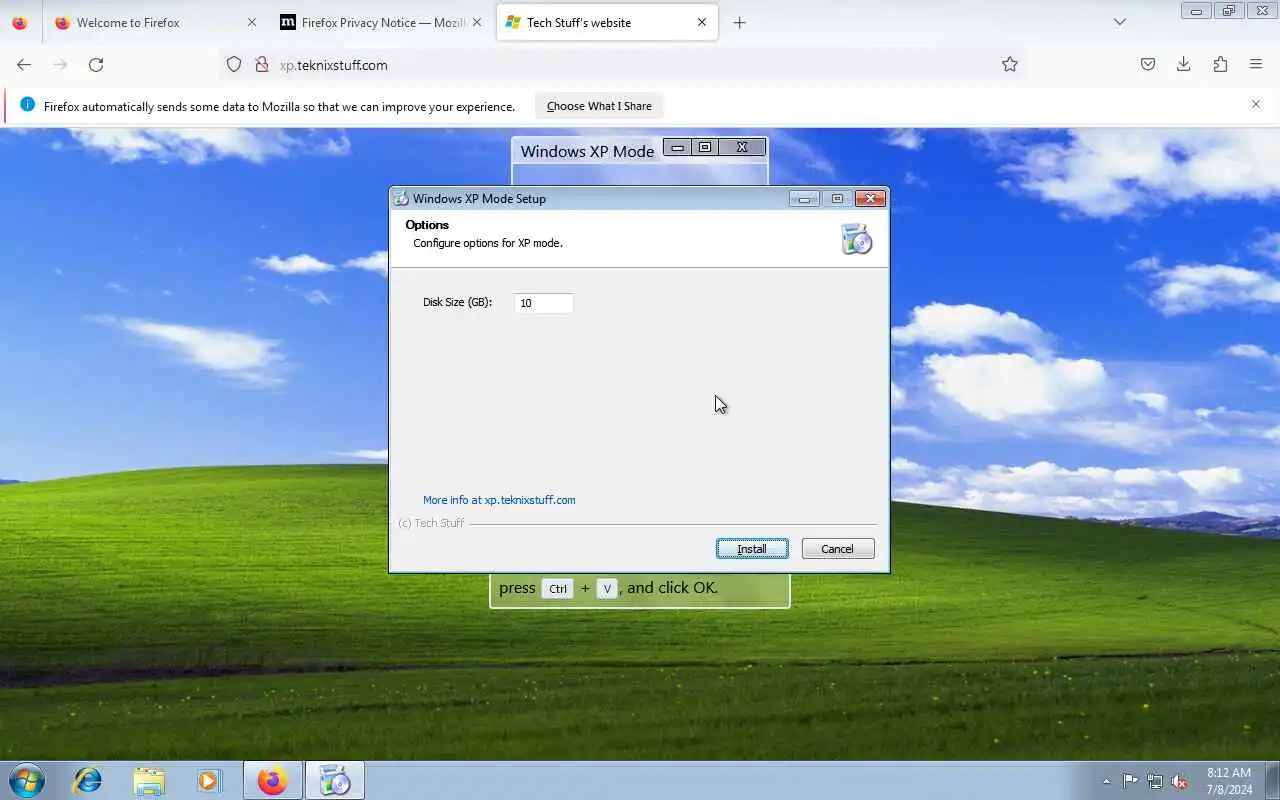Close the Firefox Privacy Notice tab
Image resolution: width=1280 pixels, height=800 pixels.
point(476,22)
